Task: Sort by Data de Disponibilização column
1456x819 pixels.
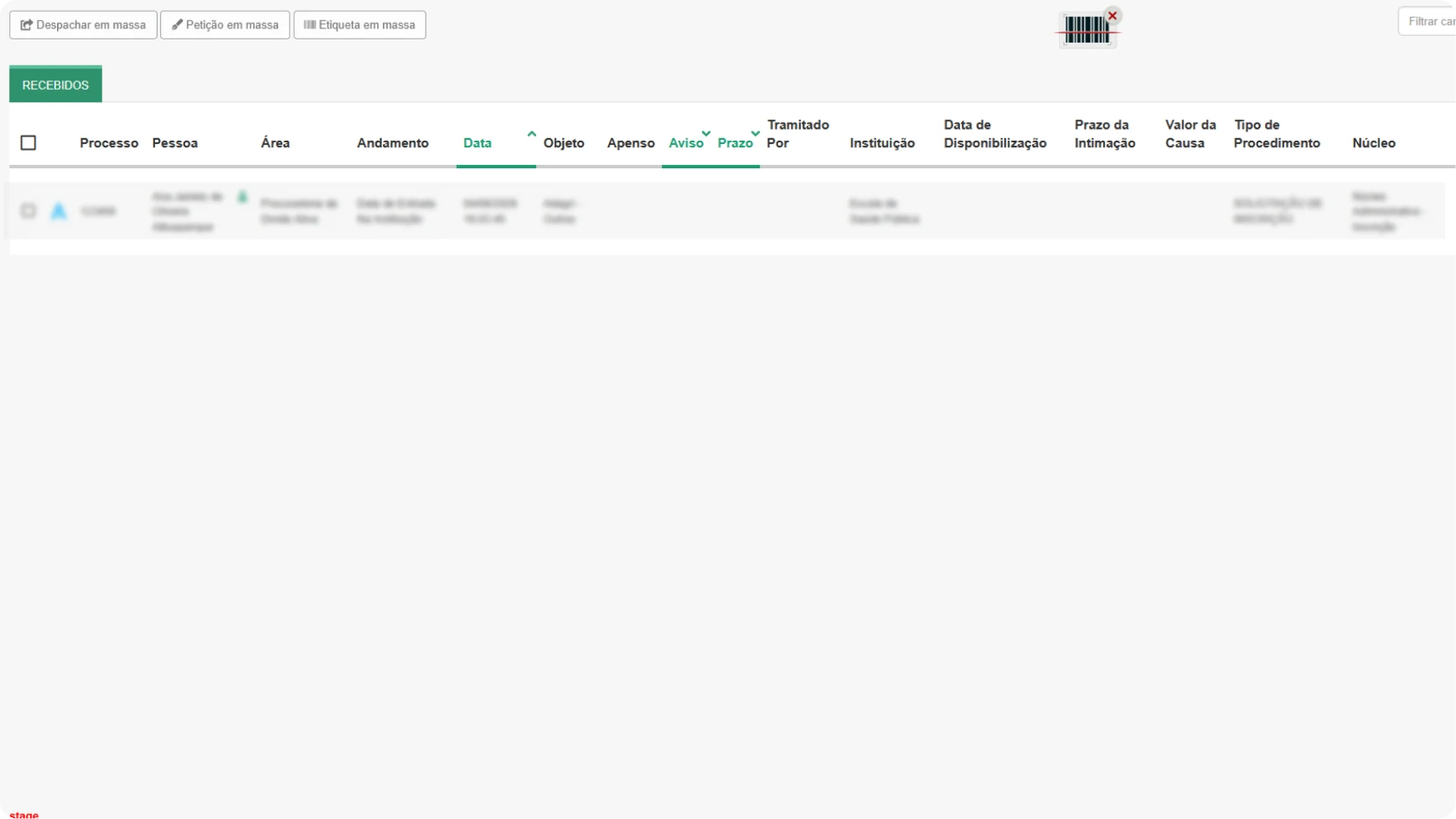Action: pyautogui.click(x=995, y=134)
